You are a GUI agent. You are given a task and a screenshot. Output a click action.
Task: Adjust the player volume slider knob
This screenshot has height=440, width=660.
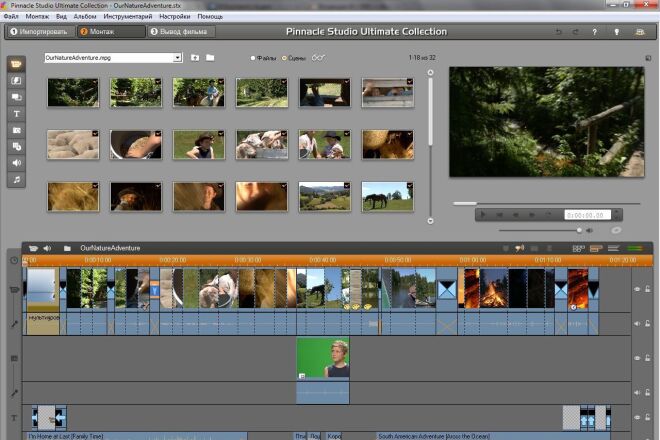(x=579, y=230)
